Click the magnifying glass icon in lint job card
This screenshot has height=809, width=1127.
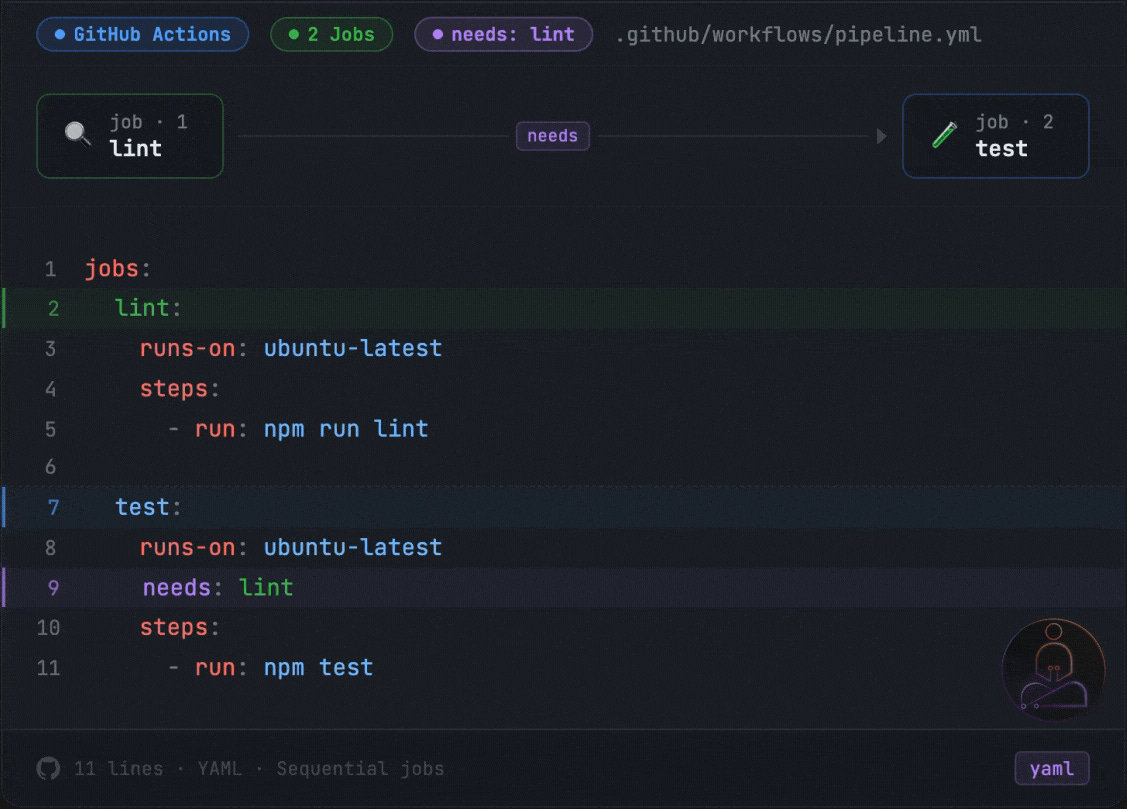pos(77,134)
